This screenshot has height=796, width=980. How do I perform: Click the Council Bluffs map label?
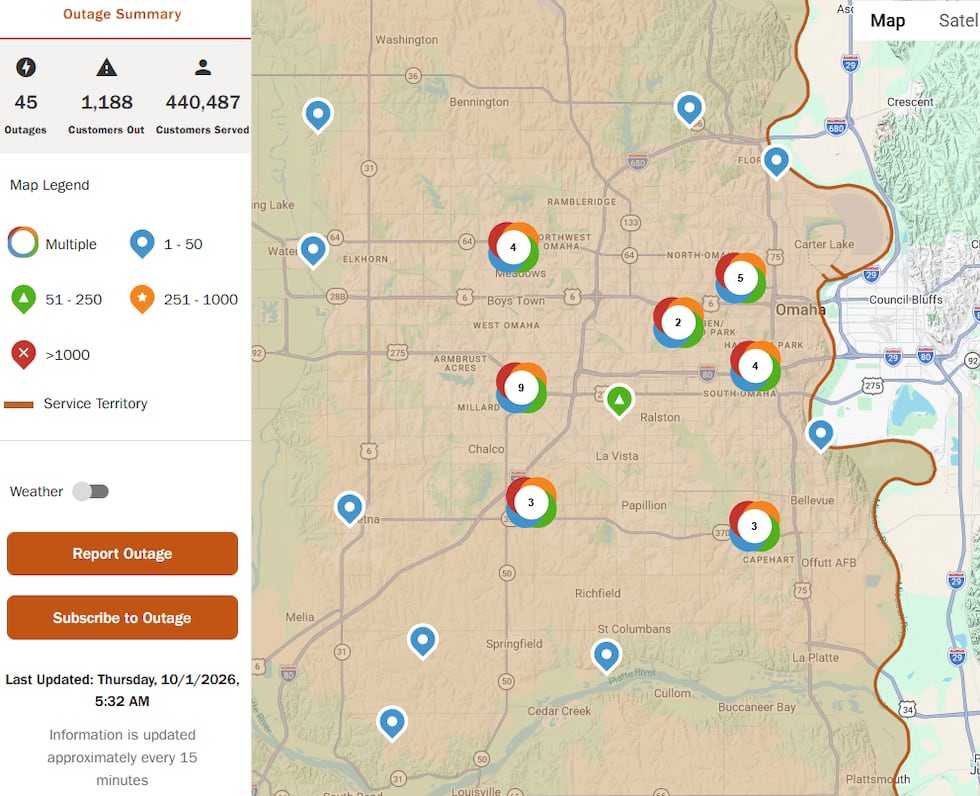[906, 300]
